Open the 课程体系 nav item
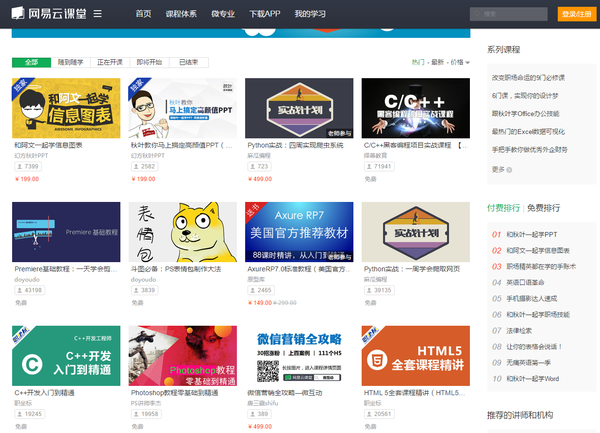This screenshot has height=433, width=600. [181, 14]
